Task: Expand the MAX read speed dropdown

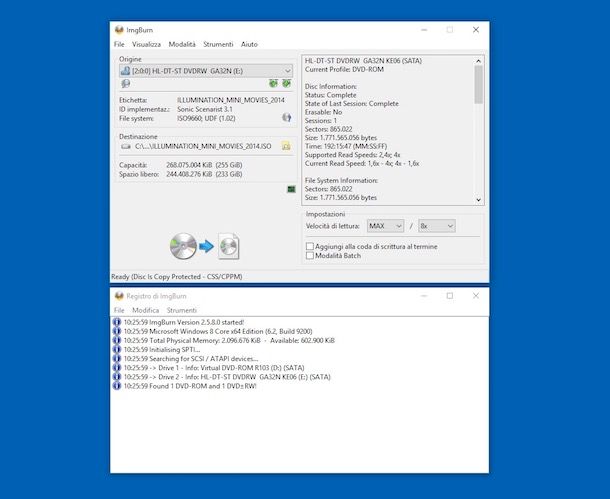Action: pos(385,226)
